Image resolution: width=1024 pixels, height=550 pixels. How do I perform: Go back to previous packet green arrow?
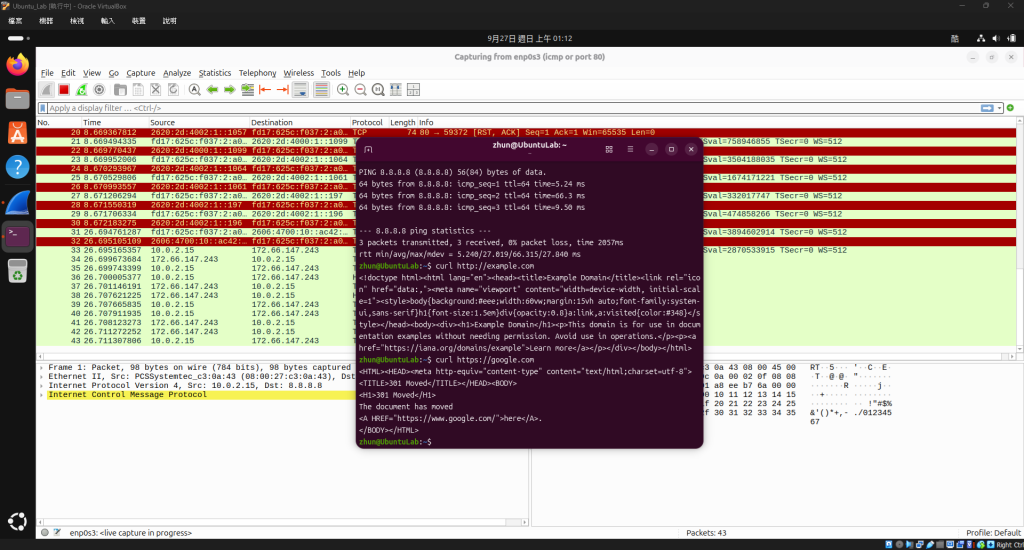pos(212,90)
